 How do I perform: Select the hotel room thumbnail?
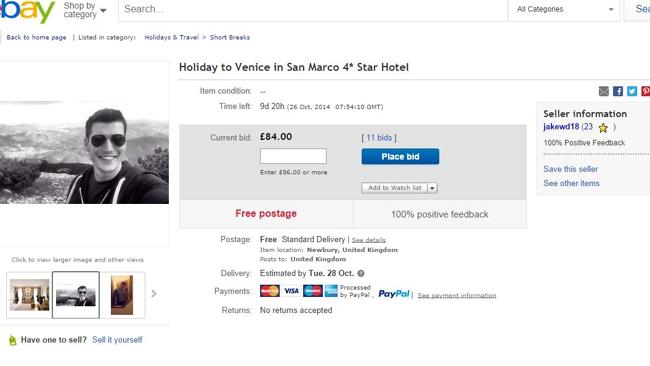click(29, 295)
